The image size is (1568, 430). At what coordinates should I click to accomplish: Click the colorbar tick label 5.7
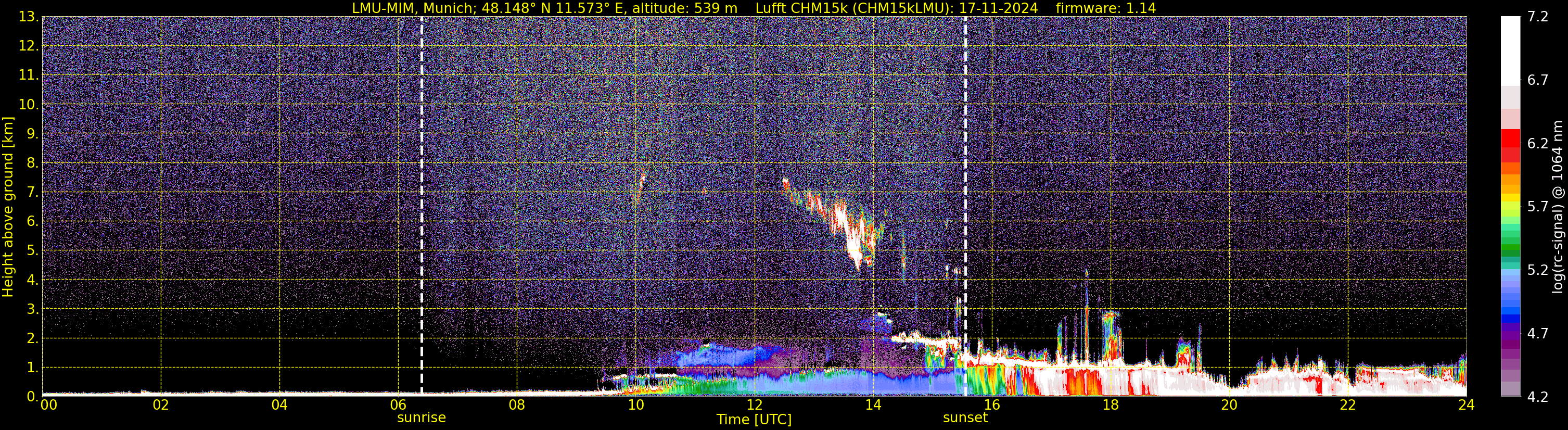1538,207
